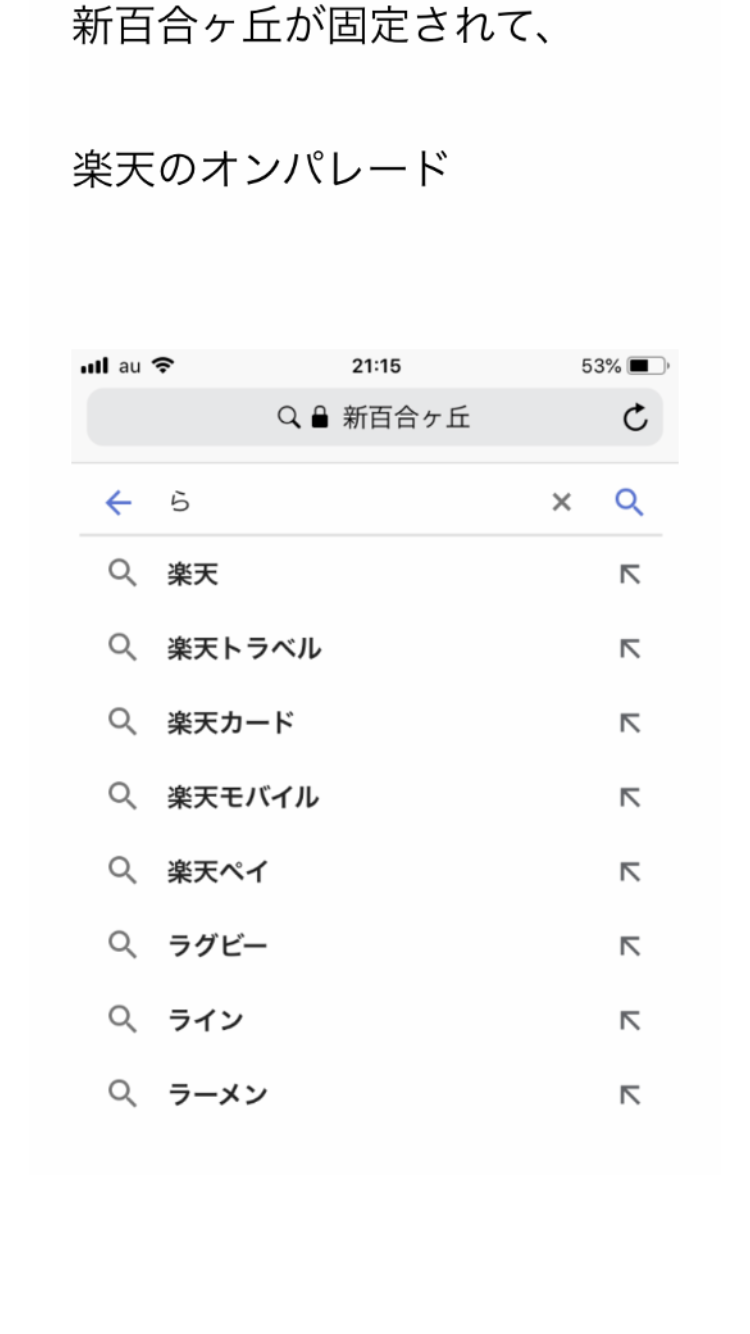Choose the 楽天カード suggestion

coord(231,723)
